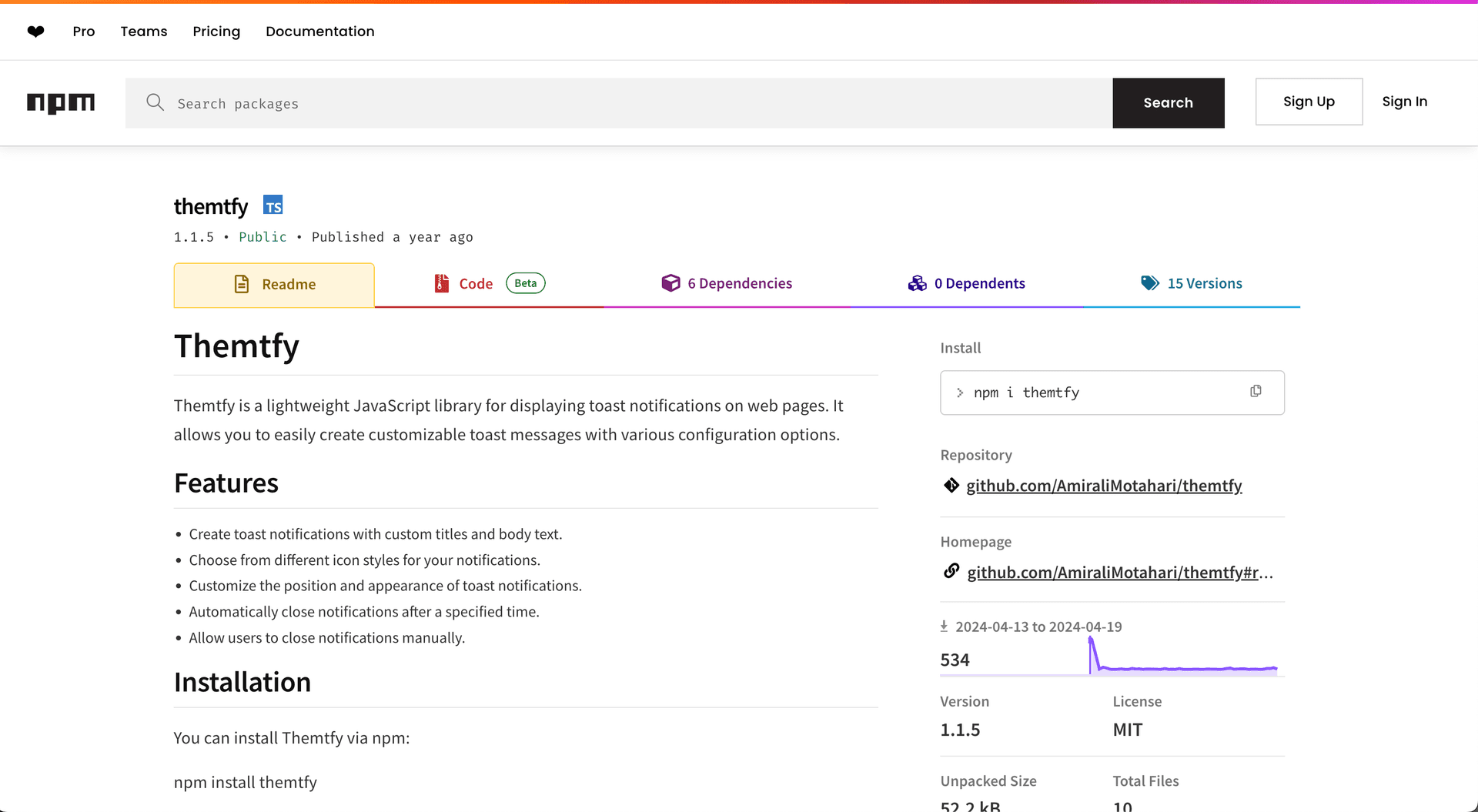The height and width of the screenshot is (812, 1478).
Task: View the 6 Dependencies tab
Action: click(x=727, y=284)
